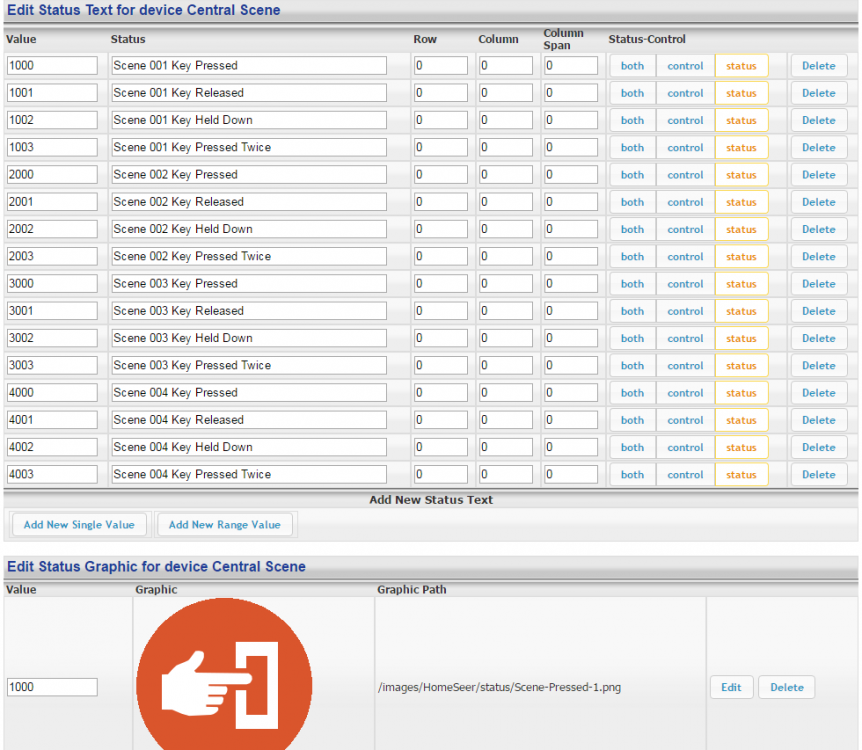Click the Value field containing 2000
Image resolution: width=862 pixels, height=750 pixels.
pos(52,175)
